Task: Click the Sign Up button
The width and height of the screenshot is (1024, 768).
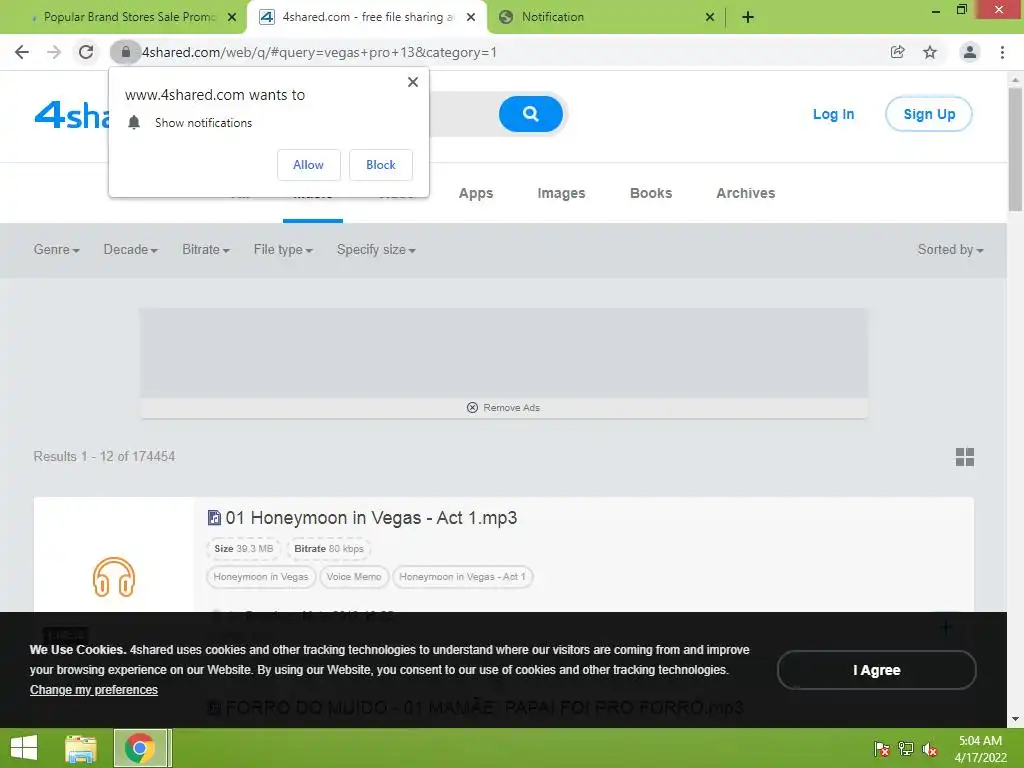Action: coord(929,114)
